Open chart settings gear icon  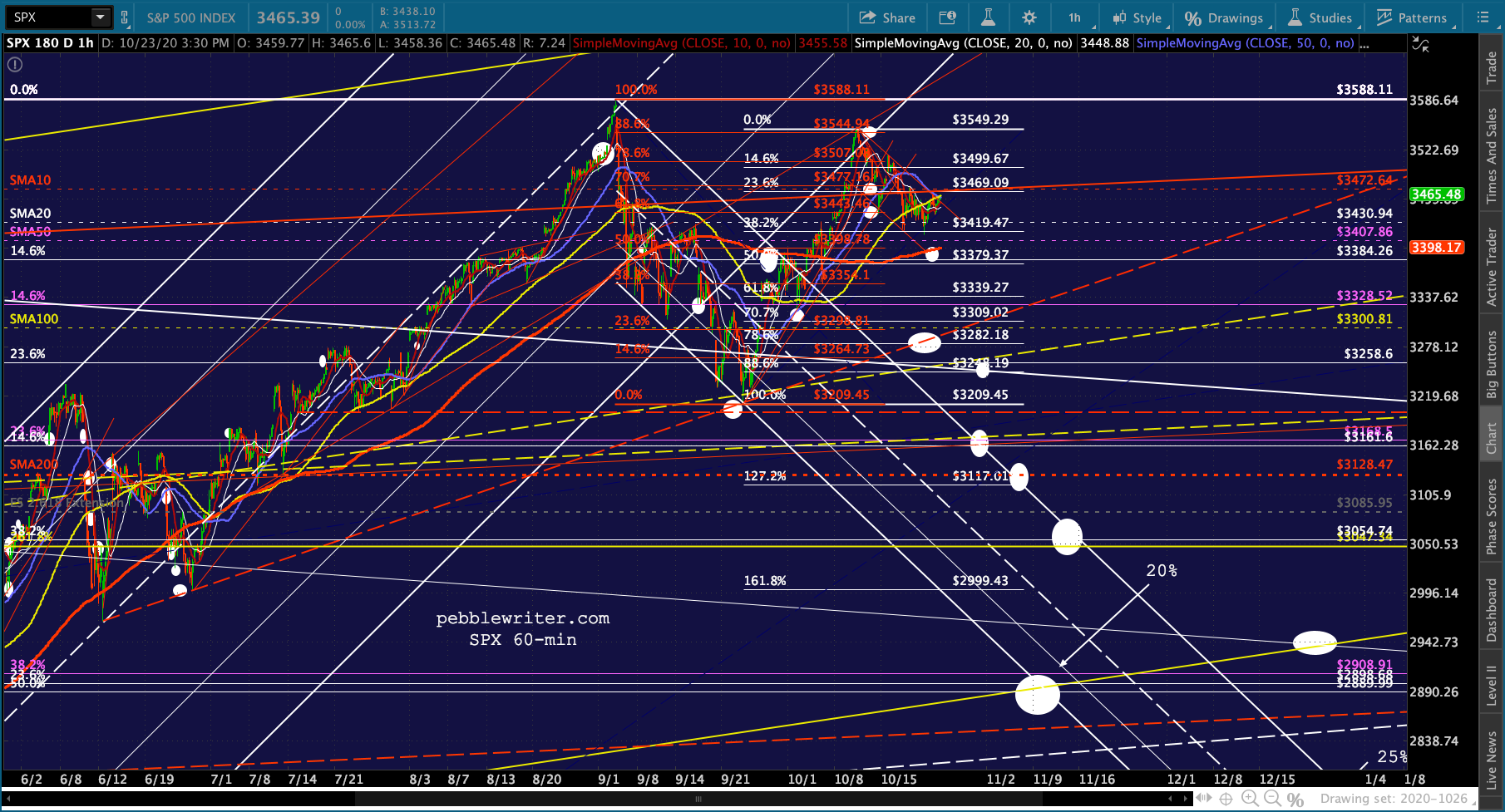pos(1029,17)
